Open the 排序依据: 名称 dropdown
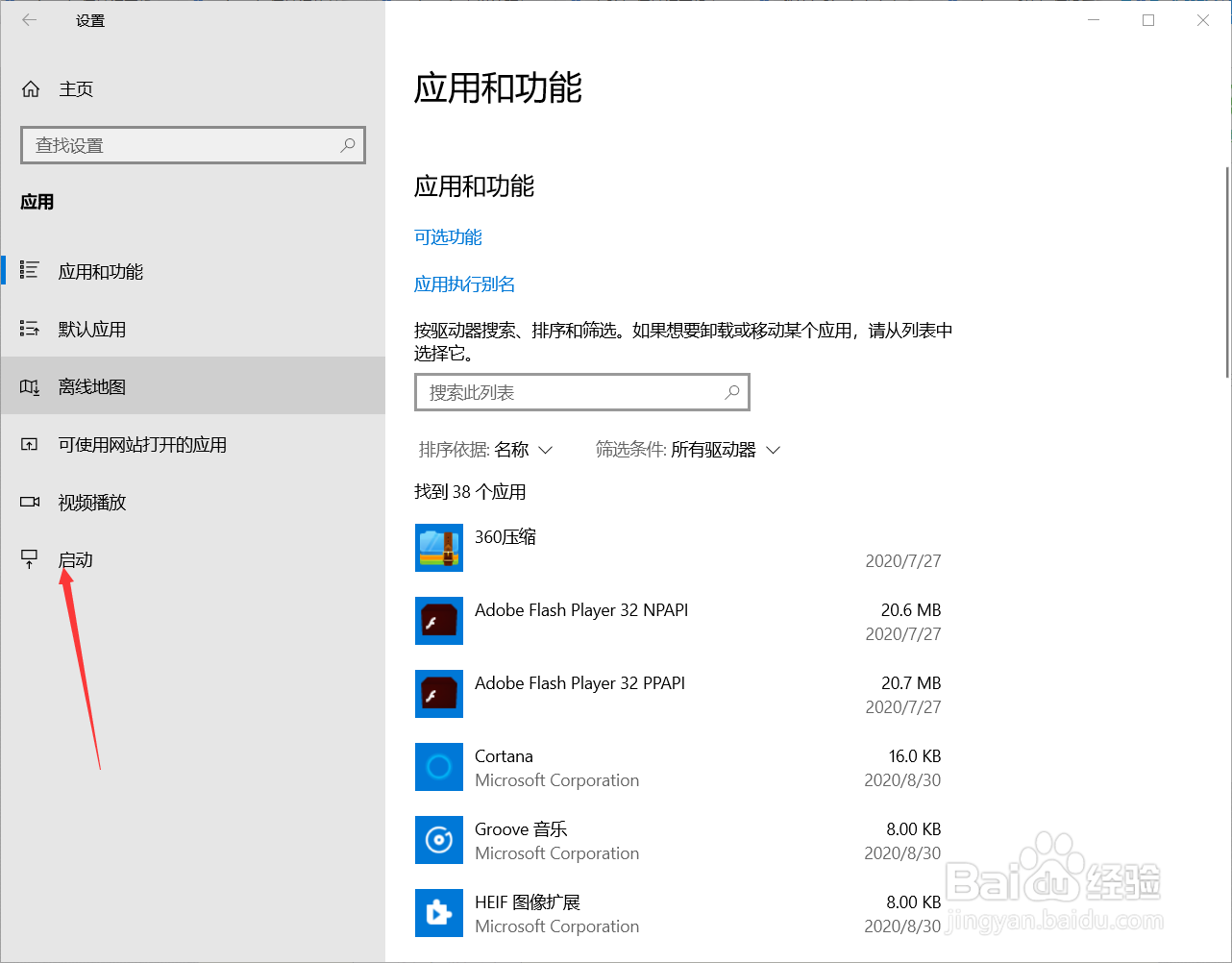1232x963 pixels. click(x=485, y=450)
